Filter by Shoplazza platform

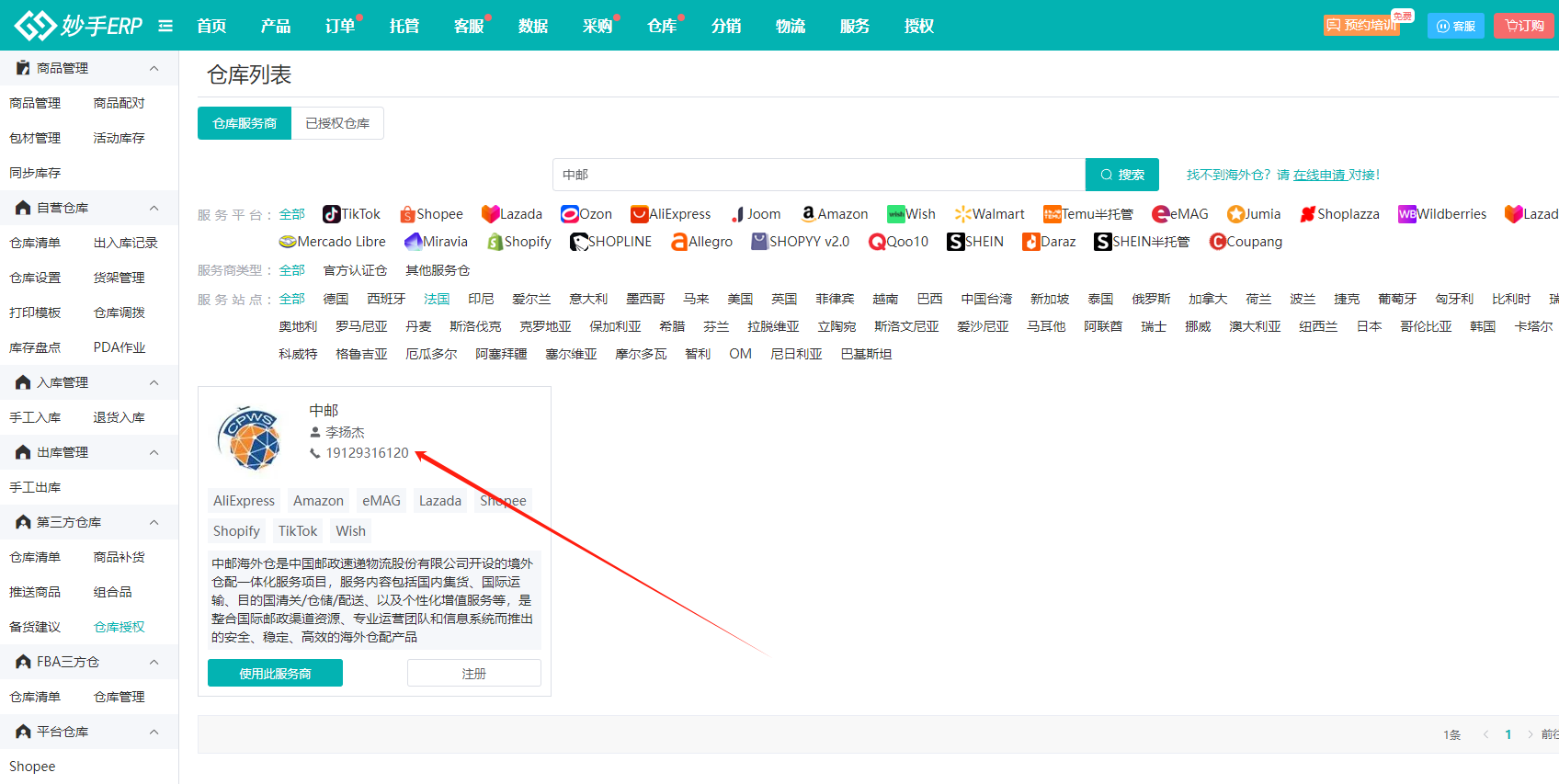pyautogui.click(x=1339, y=214)
